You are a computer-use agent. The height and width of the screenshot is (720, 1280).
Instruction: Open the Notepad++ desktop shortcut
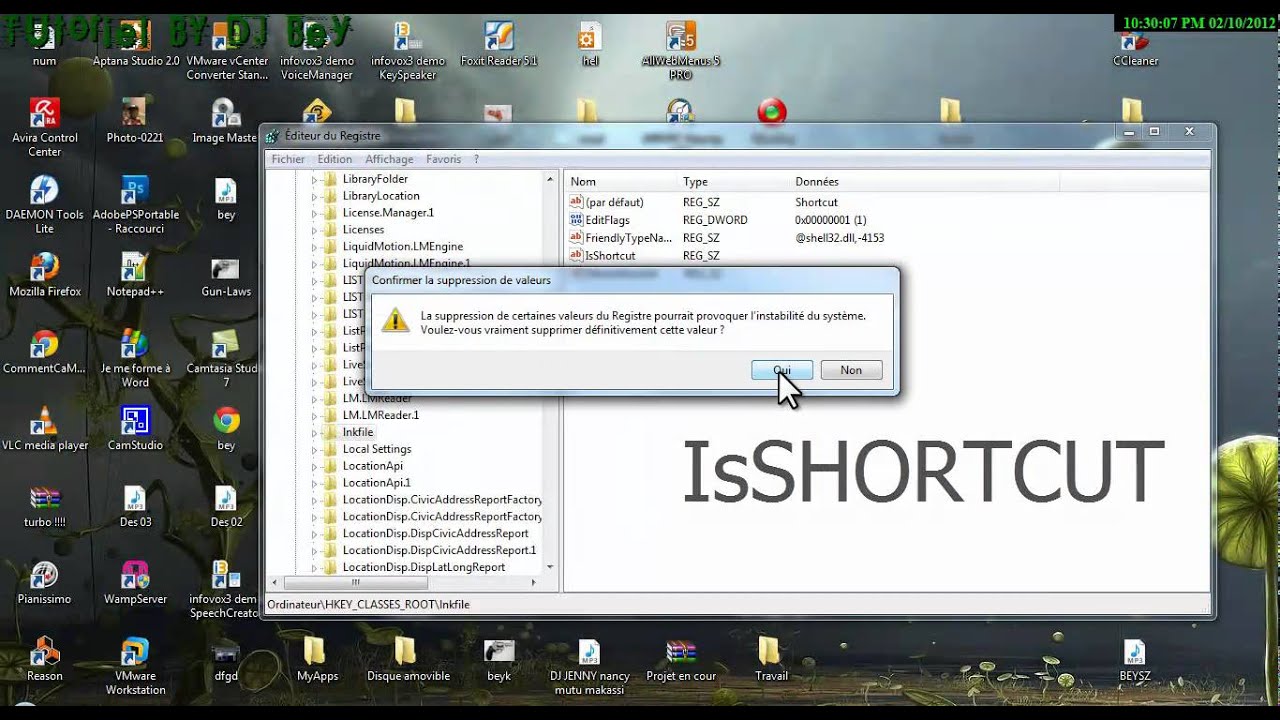[135, 269]
